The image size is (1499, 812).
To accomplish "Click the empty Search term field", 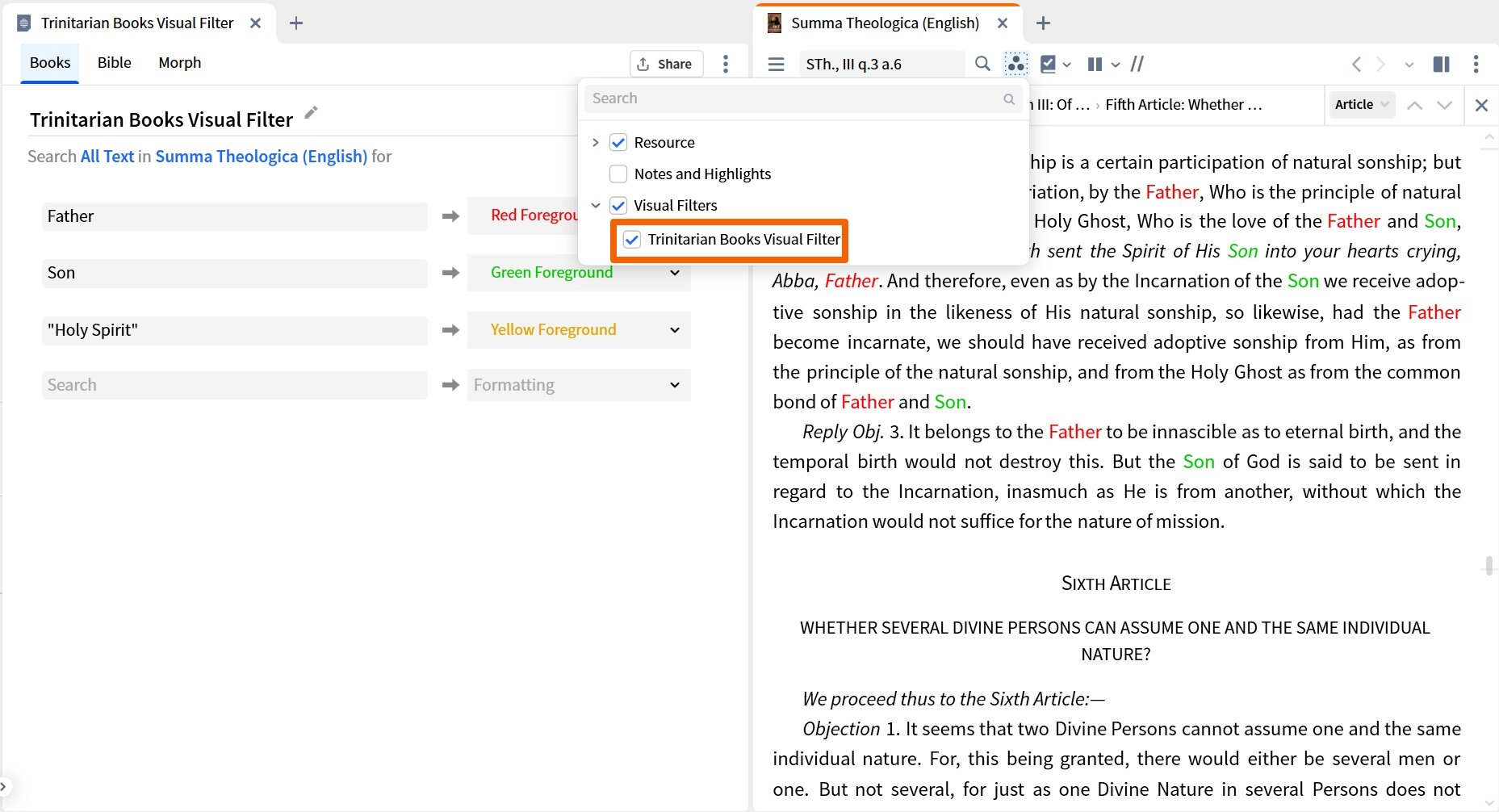I will pyautogui.click(x=234, y=385).
